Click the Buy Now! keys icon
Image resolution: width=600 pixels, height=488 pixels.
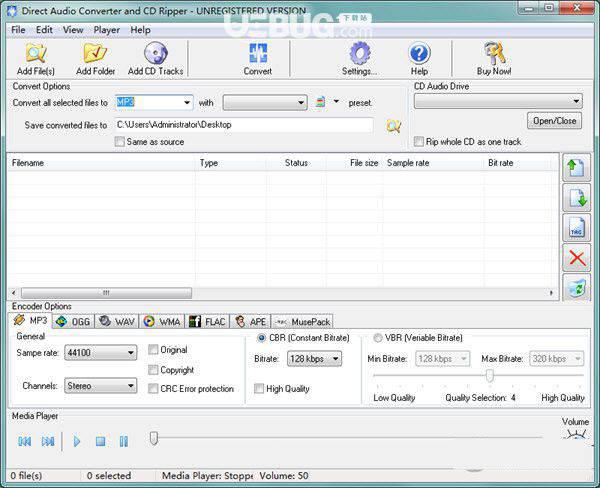494,53
